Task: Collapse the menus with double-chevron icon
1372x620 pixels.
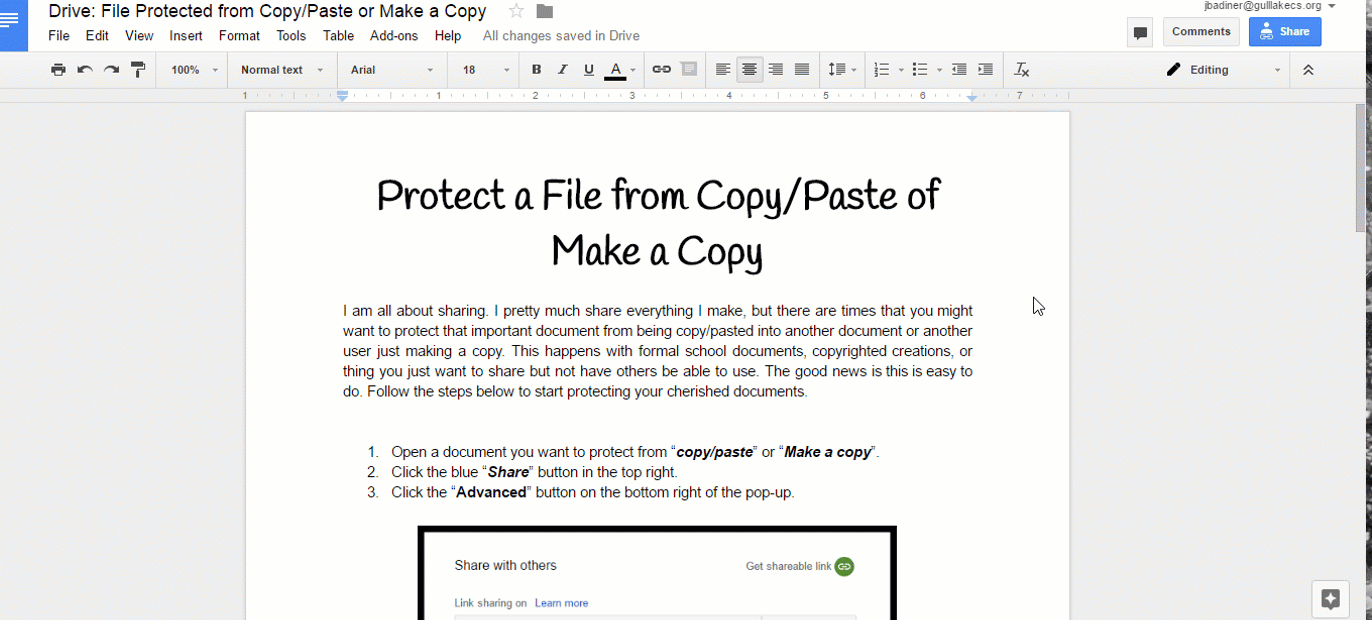Action: [1308, 70]
